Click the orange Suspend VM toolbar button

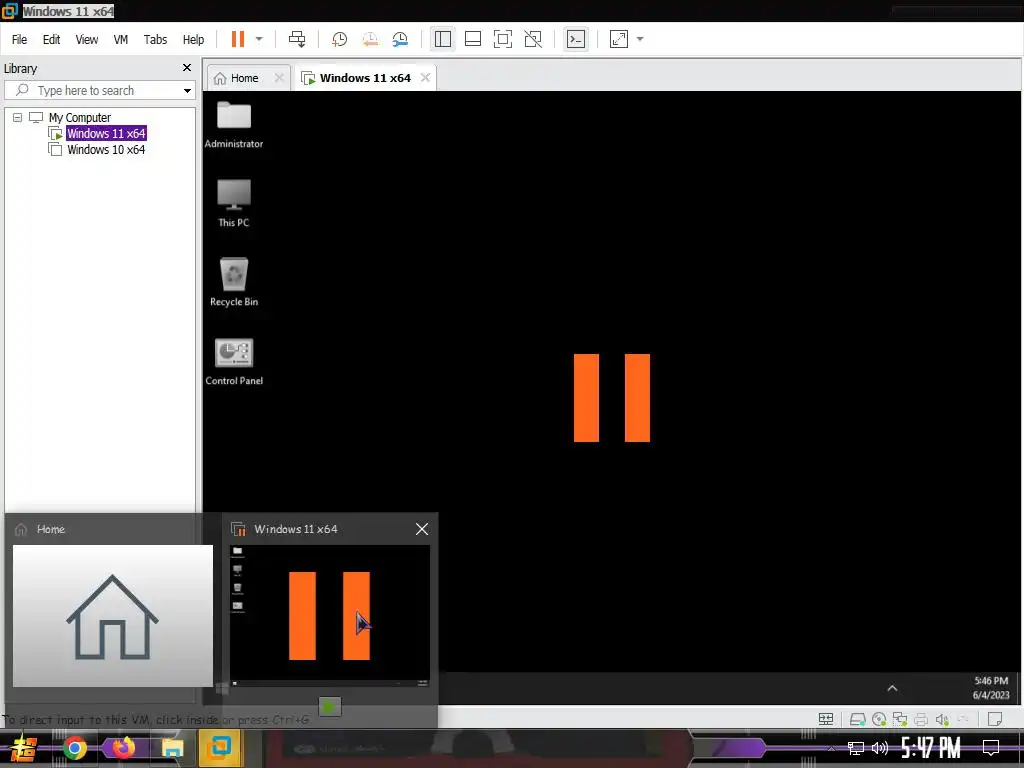[238, 39]
